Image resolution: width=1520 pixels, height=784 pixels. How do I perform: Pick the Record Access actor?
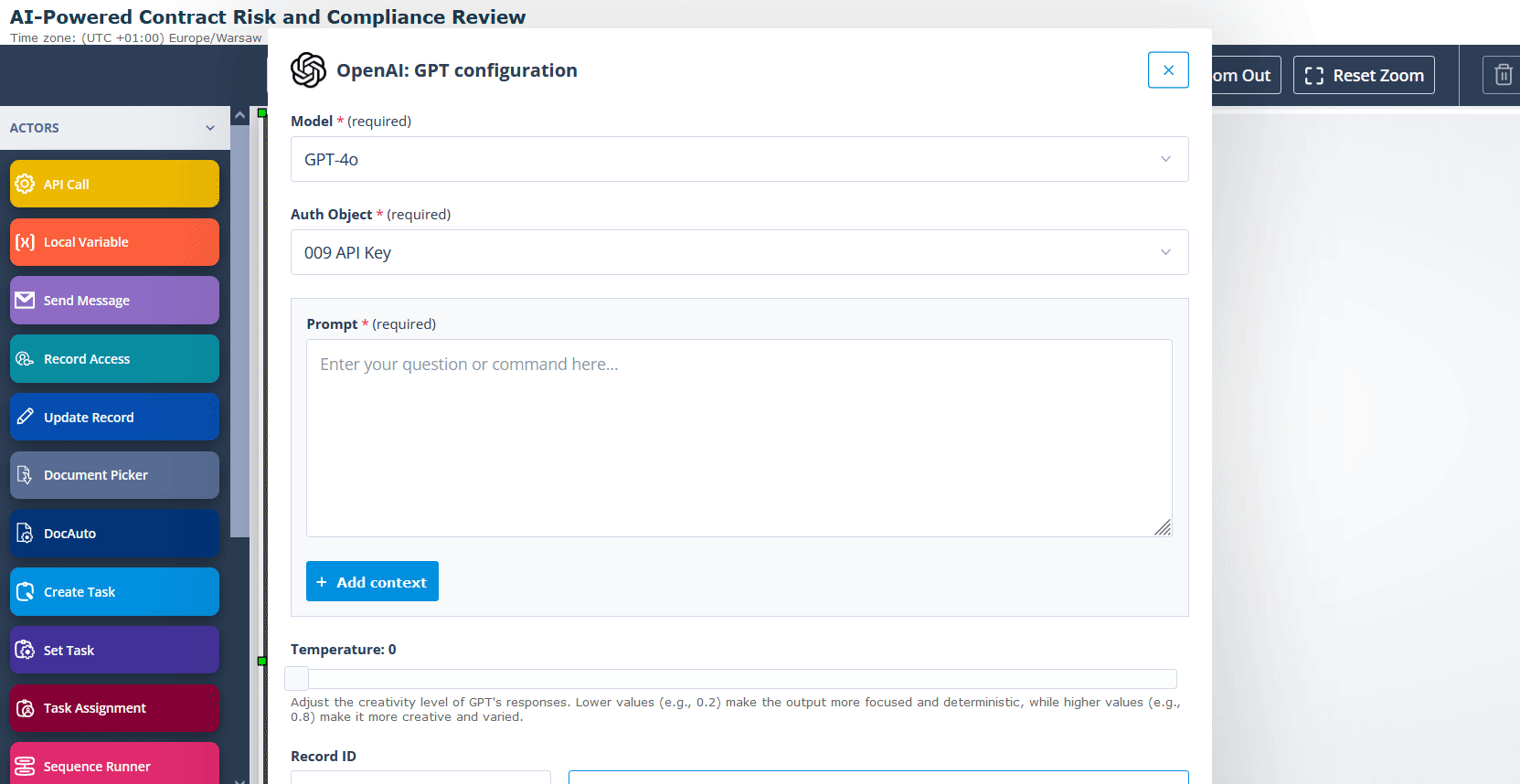114,359
